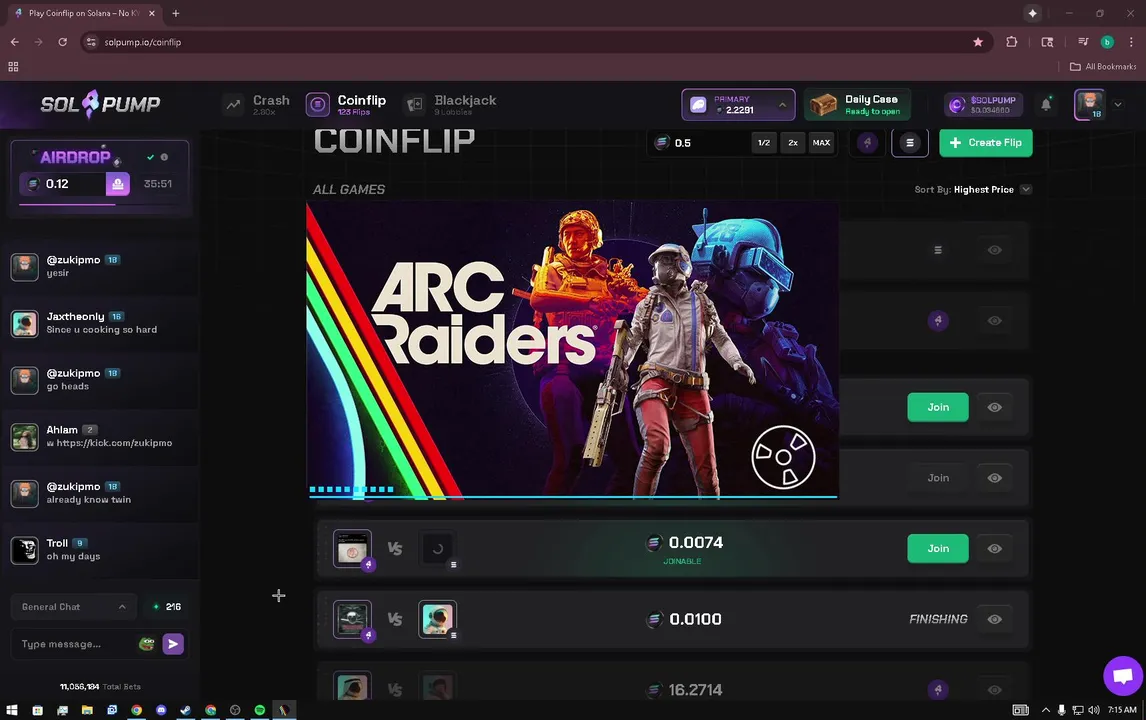This screenshot has width=1146, height=720.
Task: Click the ARC Raiders advertisement banner
Action: (572, 351)
